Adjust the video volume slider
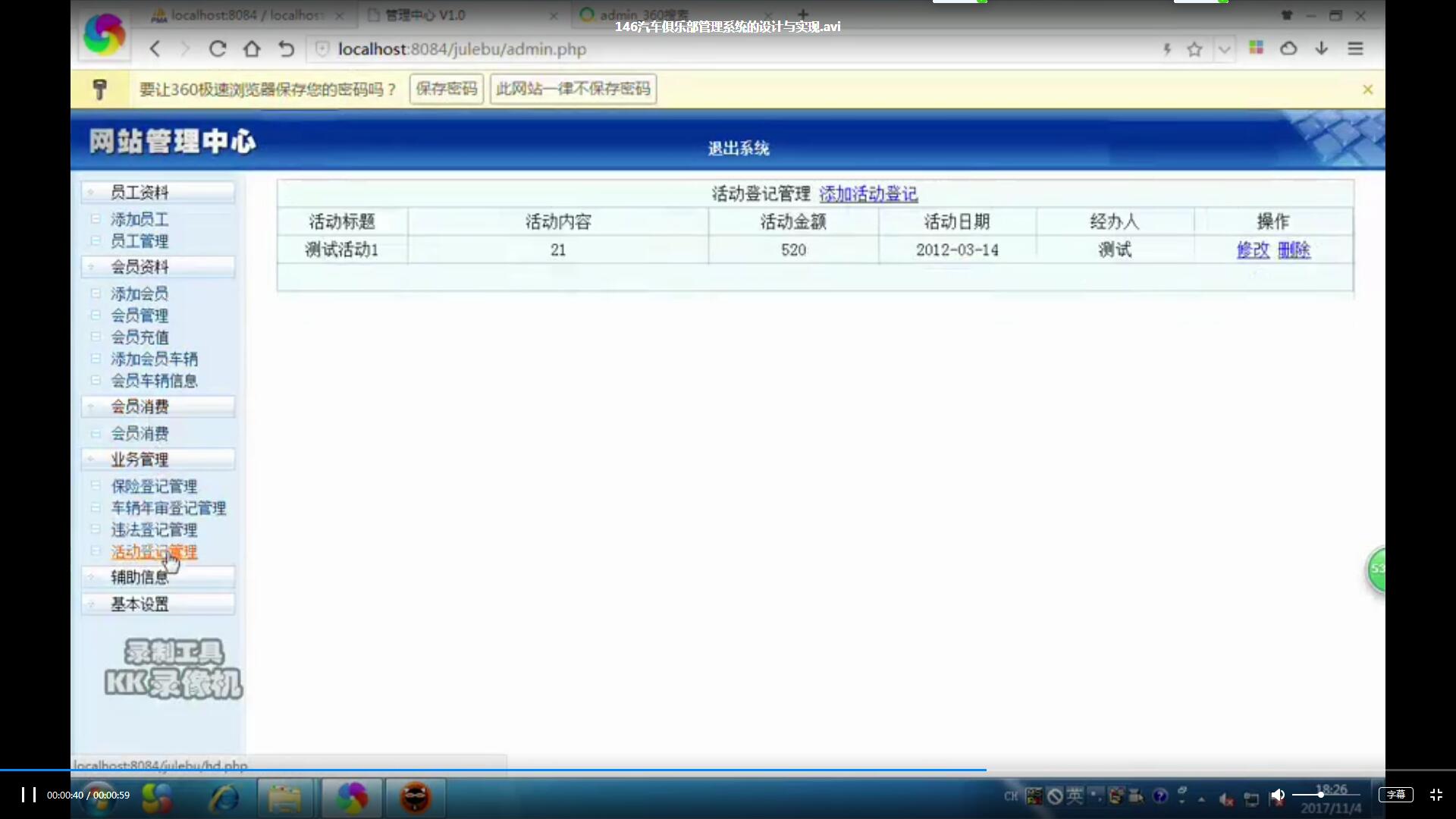Screen dimensions: 1456x819 pyautogui.click(x=1326, y=795)
